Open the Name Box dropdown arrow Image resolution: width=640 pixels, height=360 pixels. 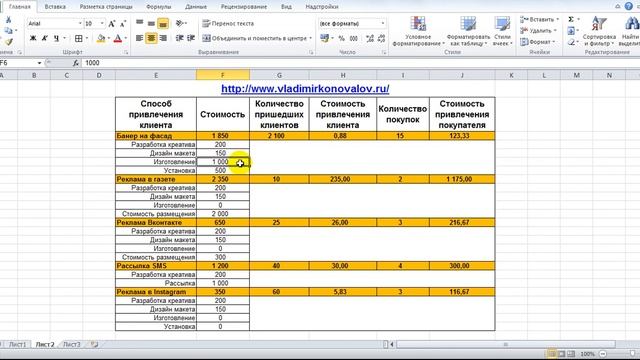click(x=39, y=63)
